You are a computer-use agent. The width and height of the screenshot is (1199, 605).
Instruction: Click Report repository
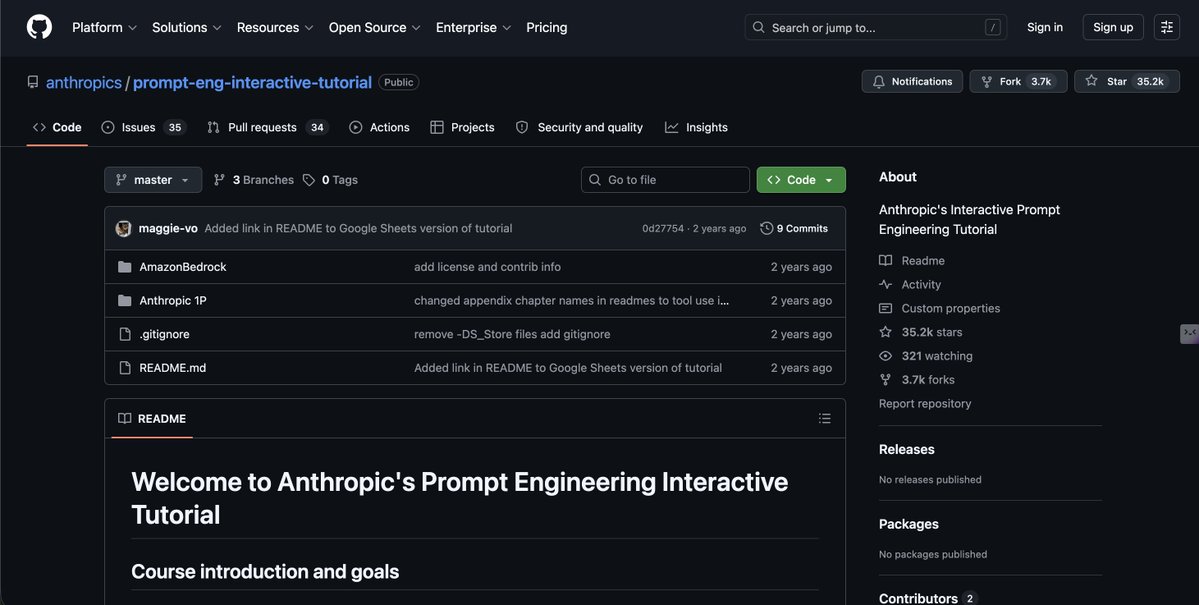point(924,404)
